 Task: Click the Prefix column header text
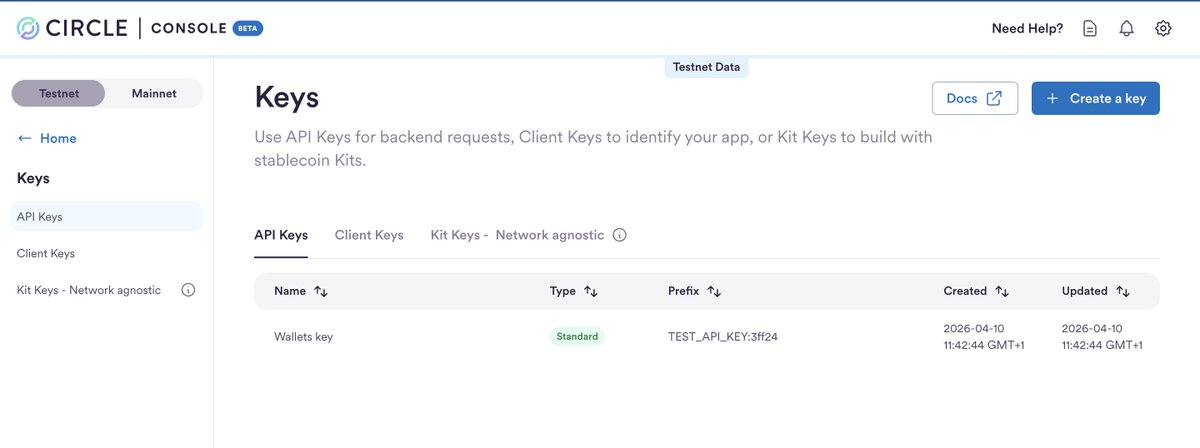click(684, 291)
